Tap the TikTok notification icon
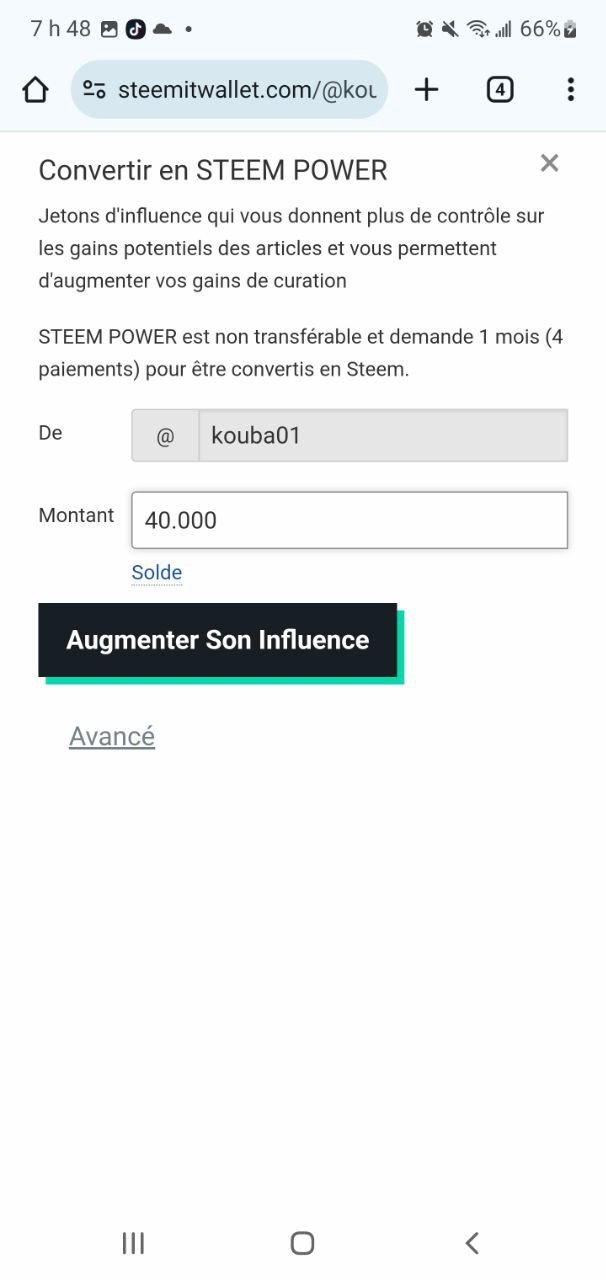 (x=135, y=29)
